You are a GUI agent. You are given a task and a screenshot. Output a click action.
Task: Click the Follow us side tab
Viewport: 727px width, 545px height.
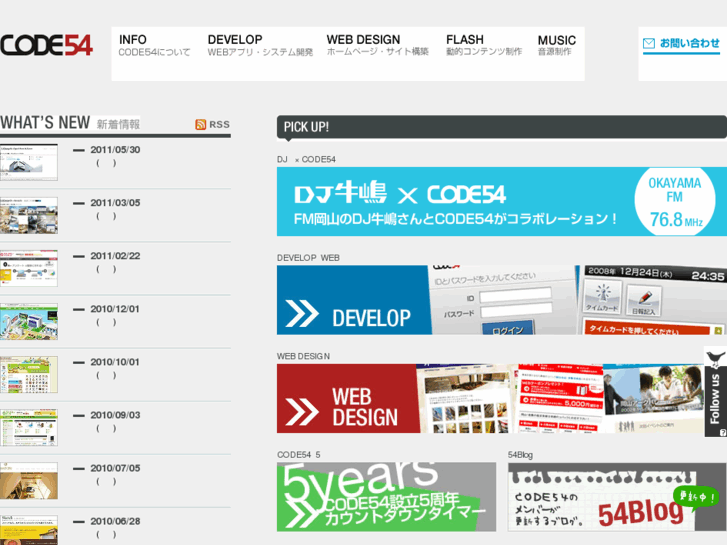715,391
